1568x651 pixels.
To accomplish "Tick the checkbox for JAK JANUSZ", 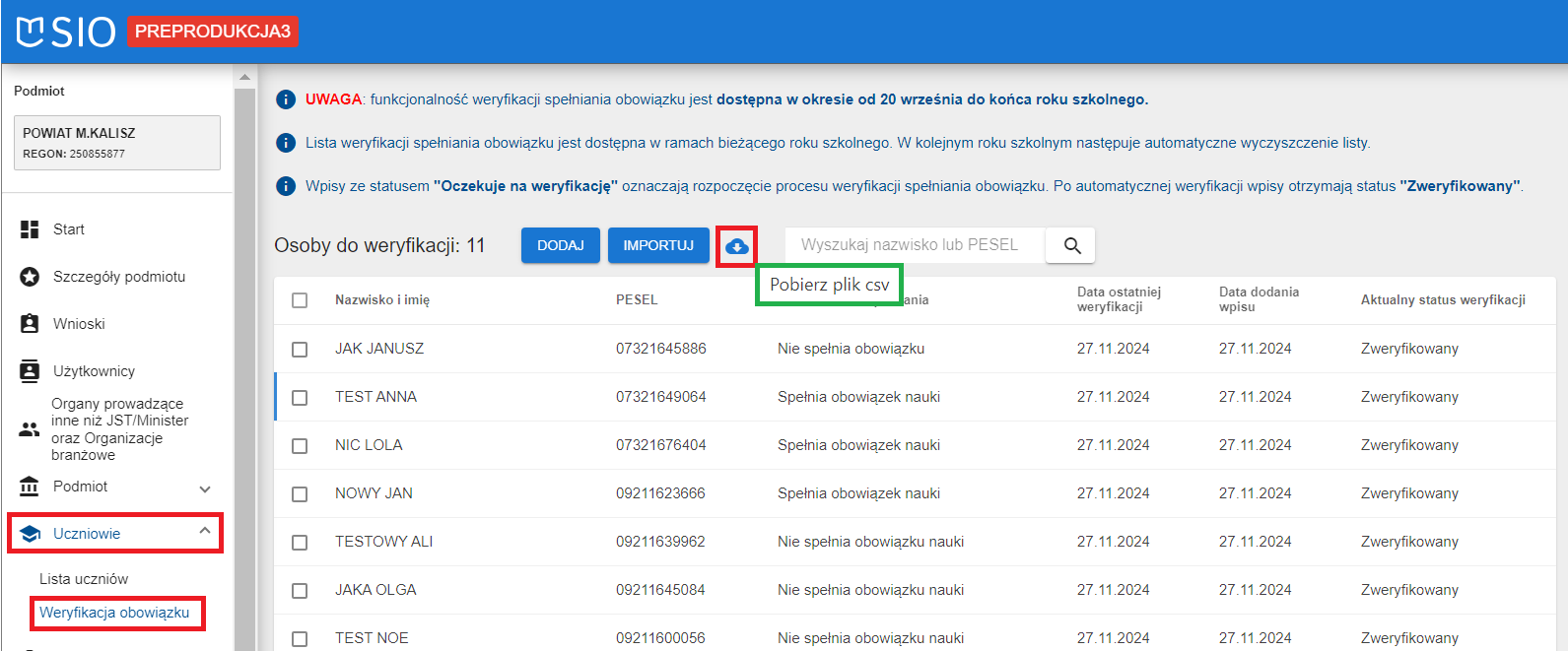I will click(x=300, y=350).
